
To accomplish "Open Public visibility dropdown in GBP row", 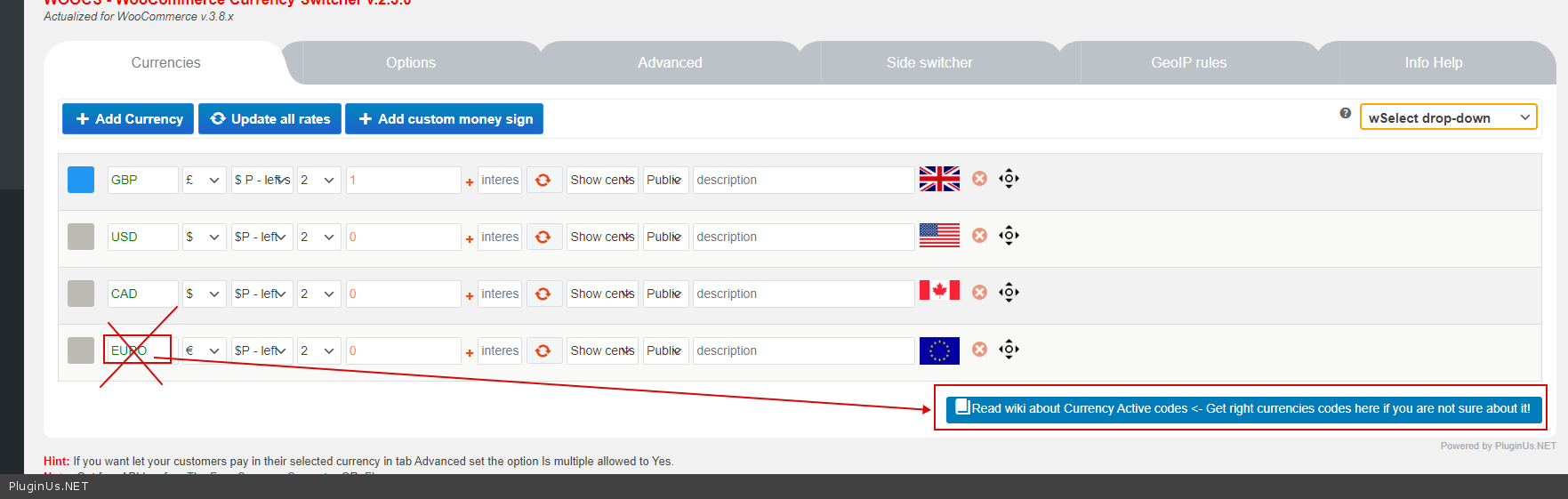I will point(665,180).
